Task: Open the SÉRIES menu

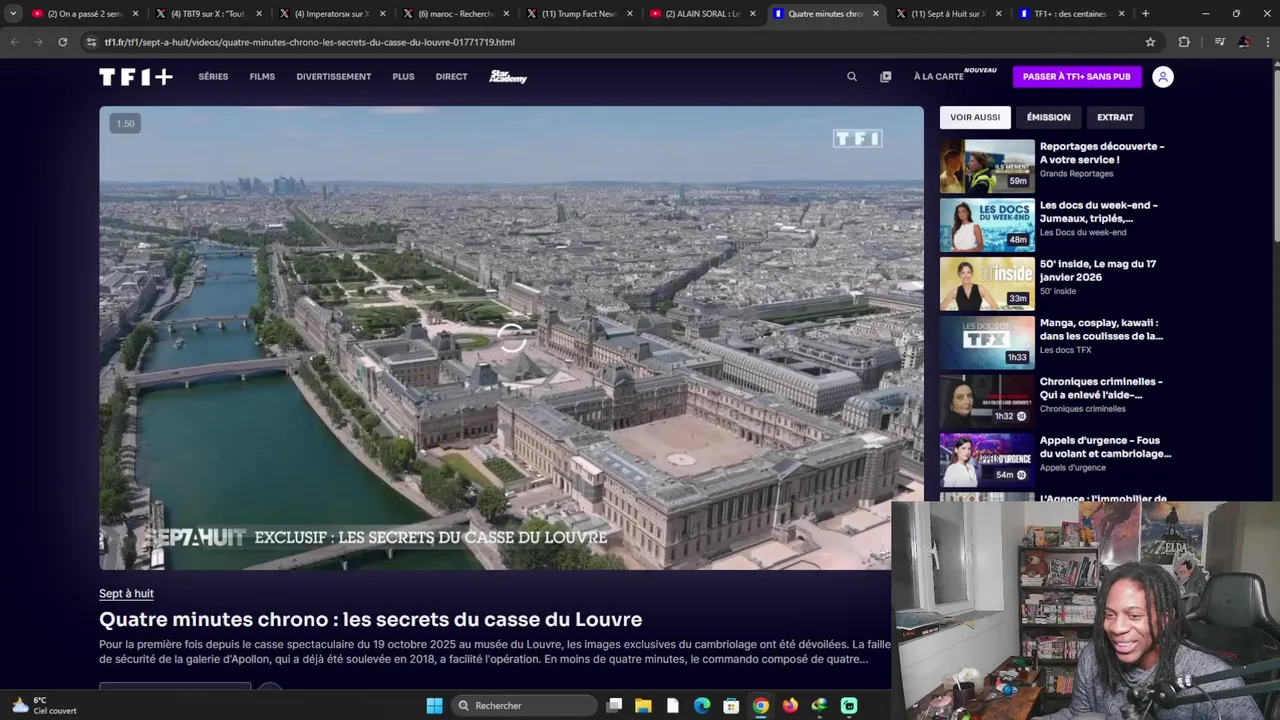Action: (x=213, y=77)
